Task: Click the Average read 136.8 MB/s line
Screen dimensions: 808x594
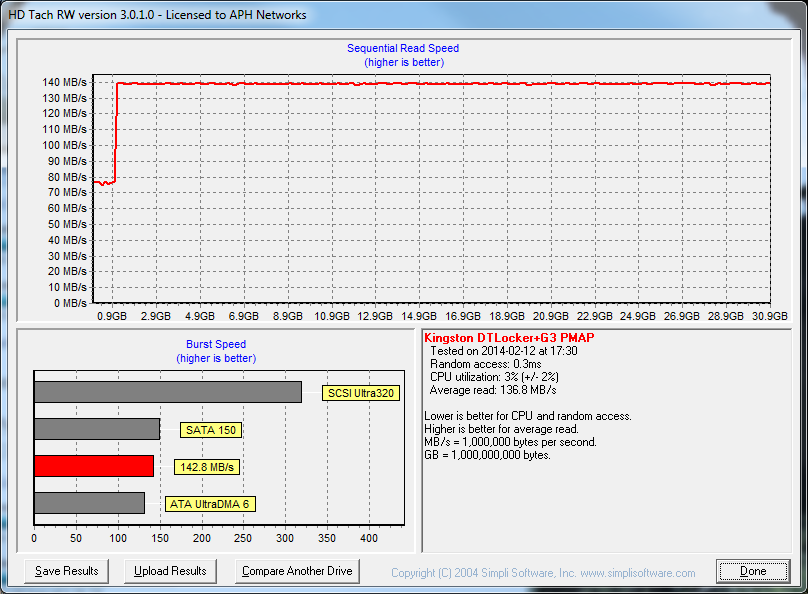Action: (x=492, y=390)
